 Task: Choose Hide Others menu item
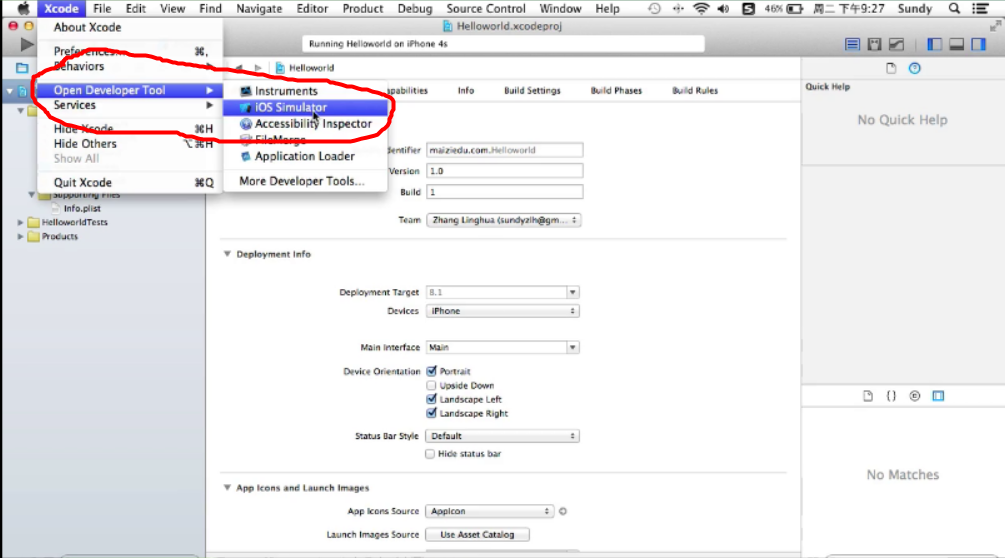click(x=130, y=144)
